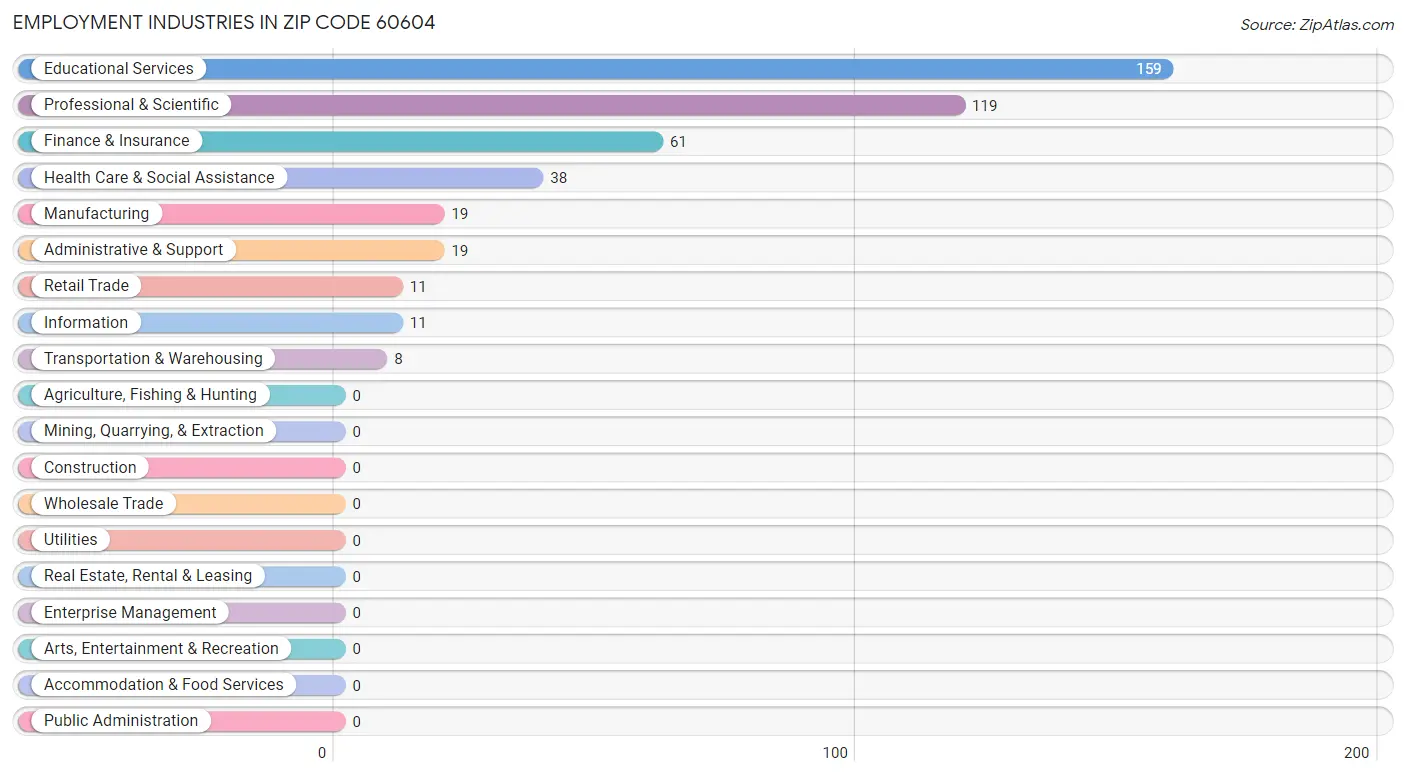Select the Construction label

[x=90, y=468]
